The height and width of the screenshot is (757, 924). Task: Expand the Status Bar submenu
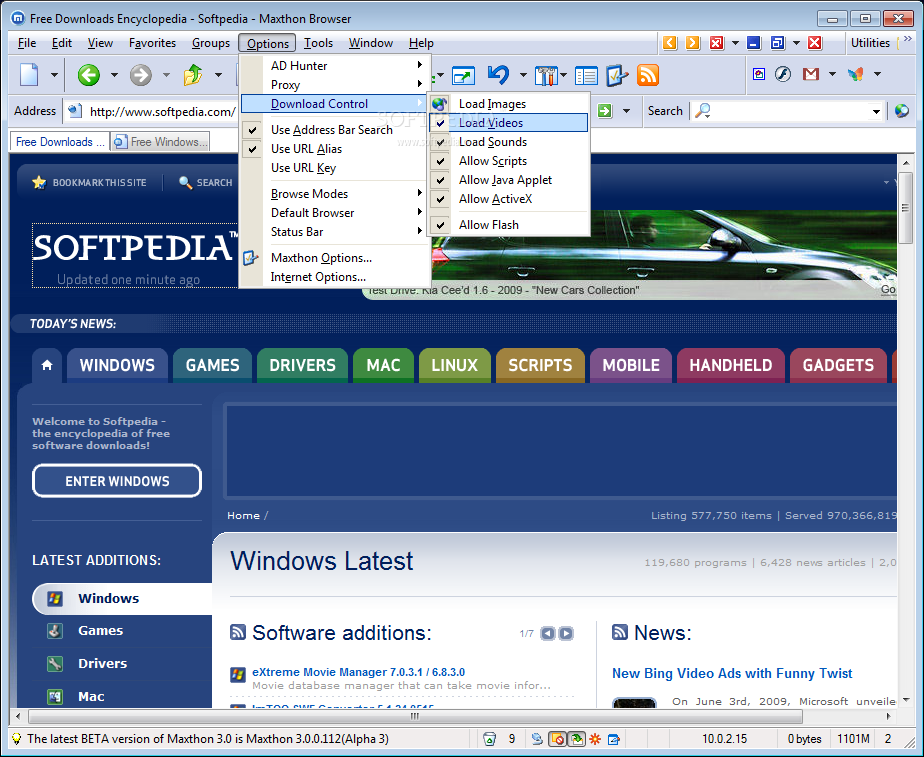pos(335,232)
